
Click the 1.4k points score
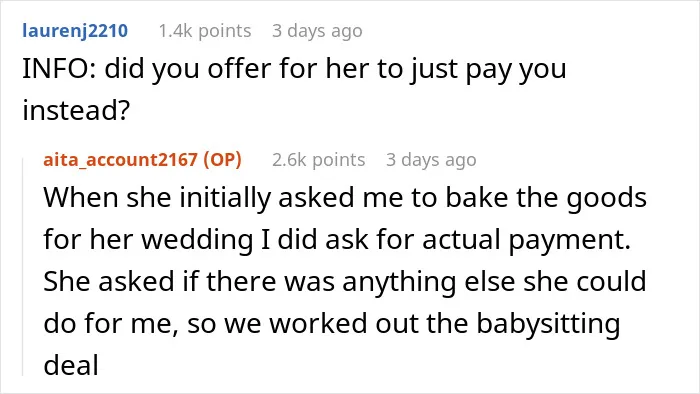click(x=205, y=31)
